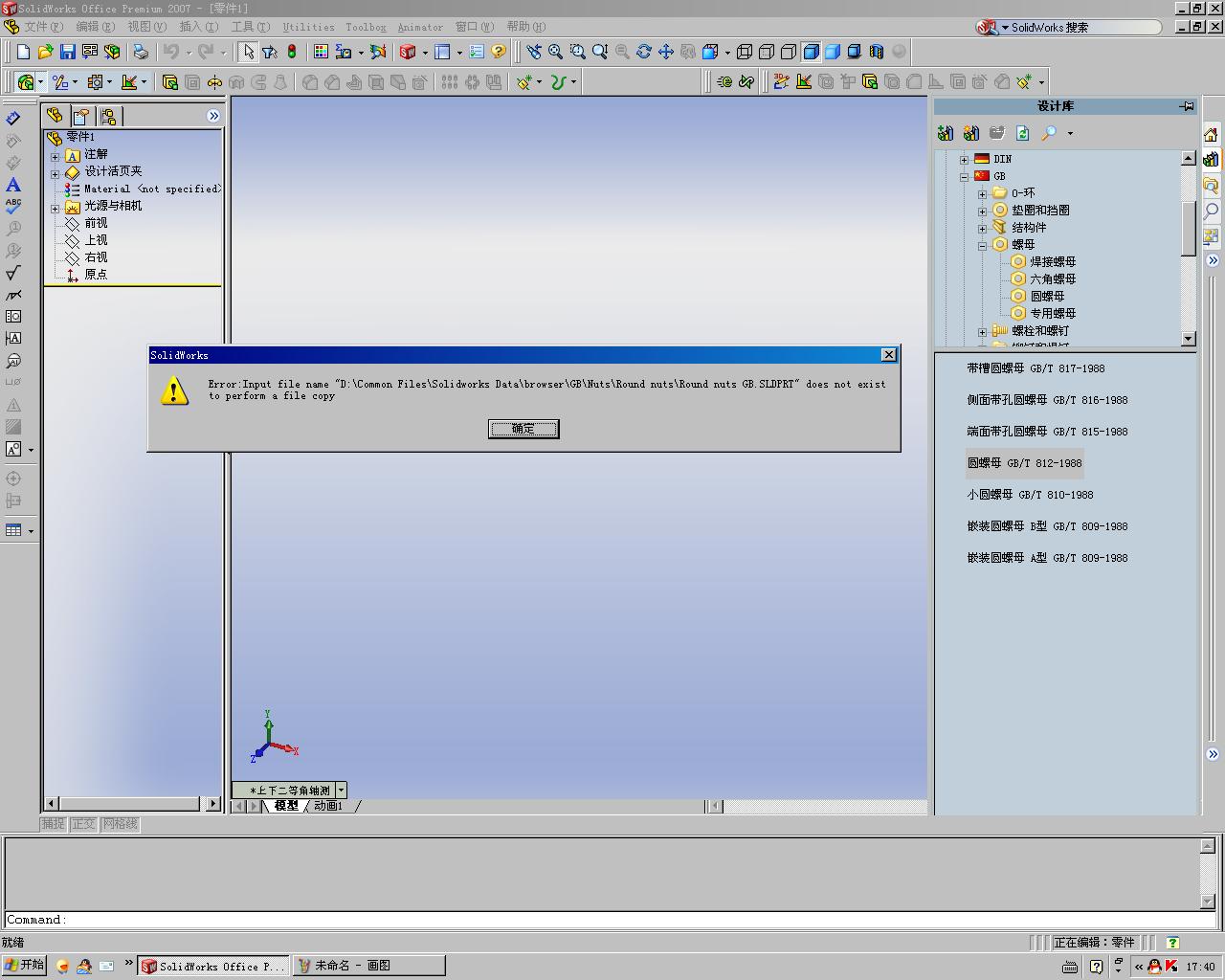Open the 文件 menu

pos(43,27)
